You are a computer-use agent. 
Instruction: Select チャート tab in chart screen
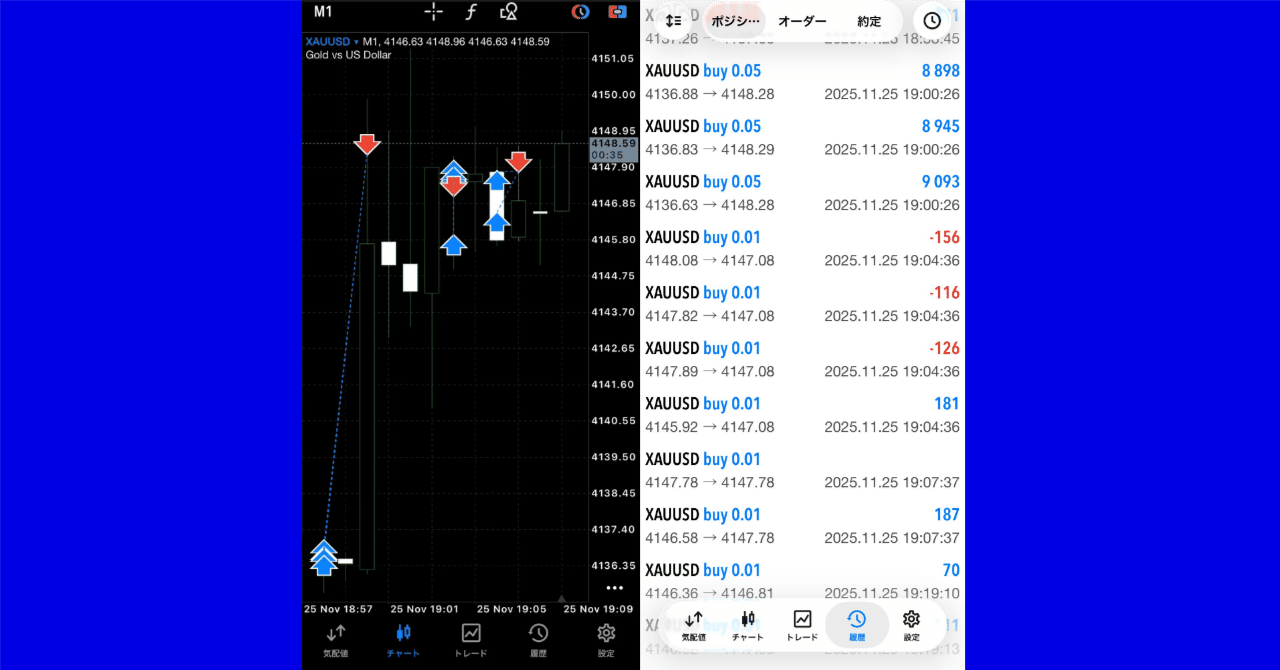403,641
